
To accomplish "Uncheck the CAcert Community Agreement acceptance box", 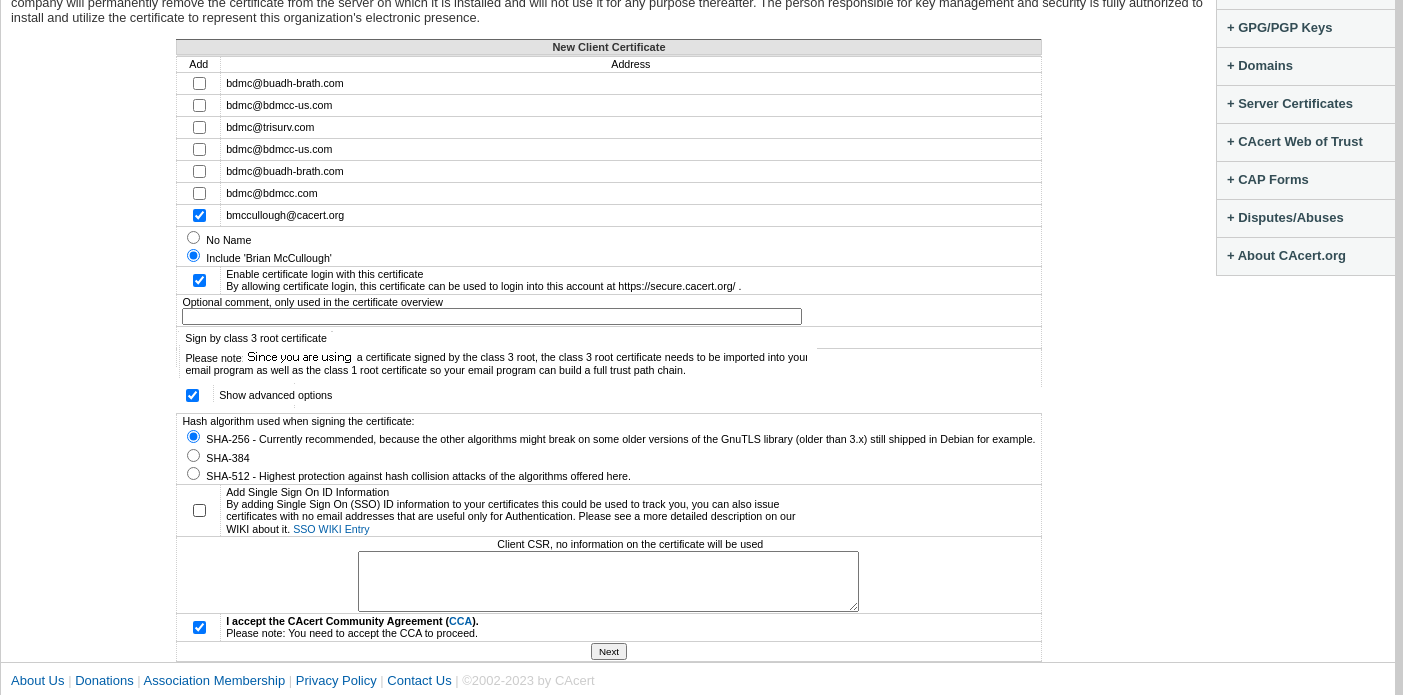I will pyautogui.click(x=199, y=627).
